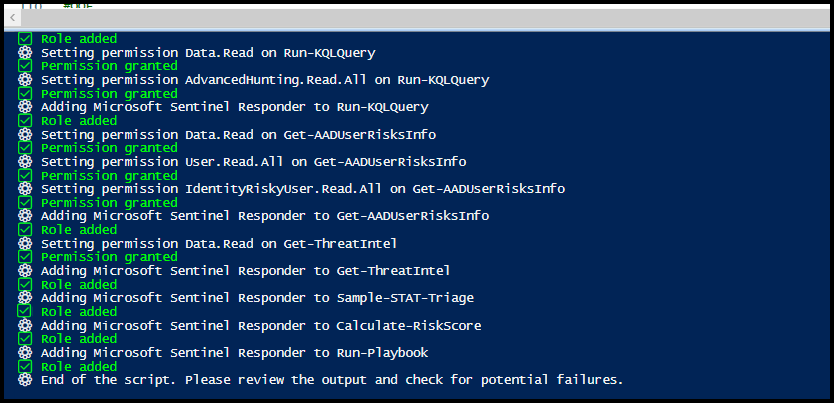Click the gray horizontal scrollbar track
The width and height of the screenshot is (834, 403).
(426, 18)
